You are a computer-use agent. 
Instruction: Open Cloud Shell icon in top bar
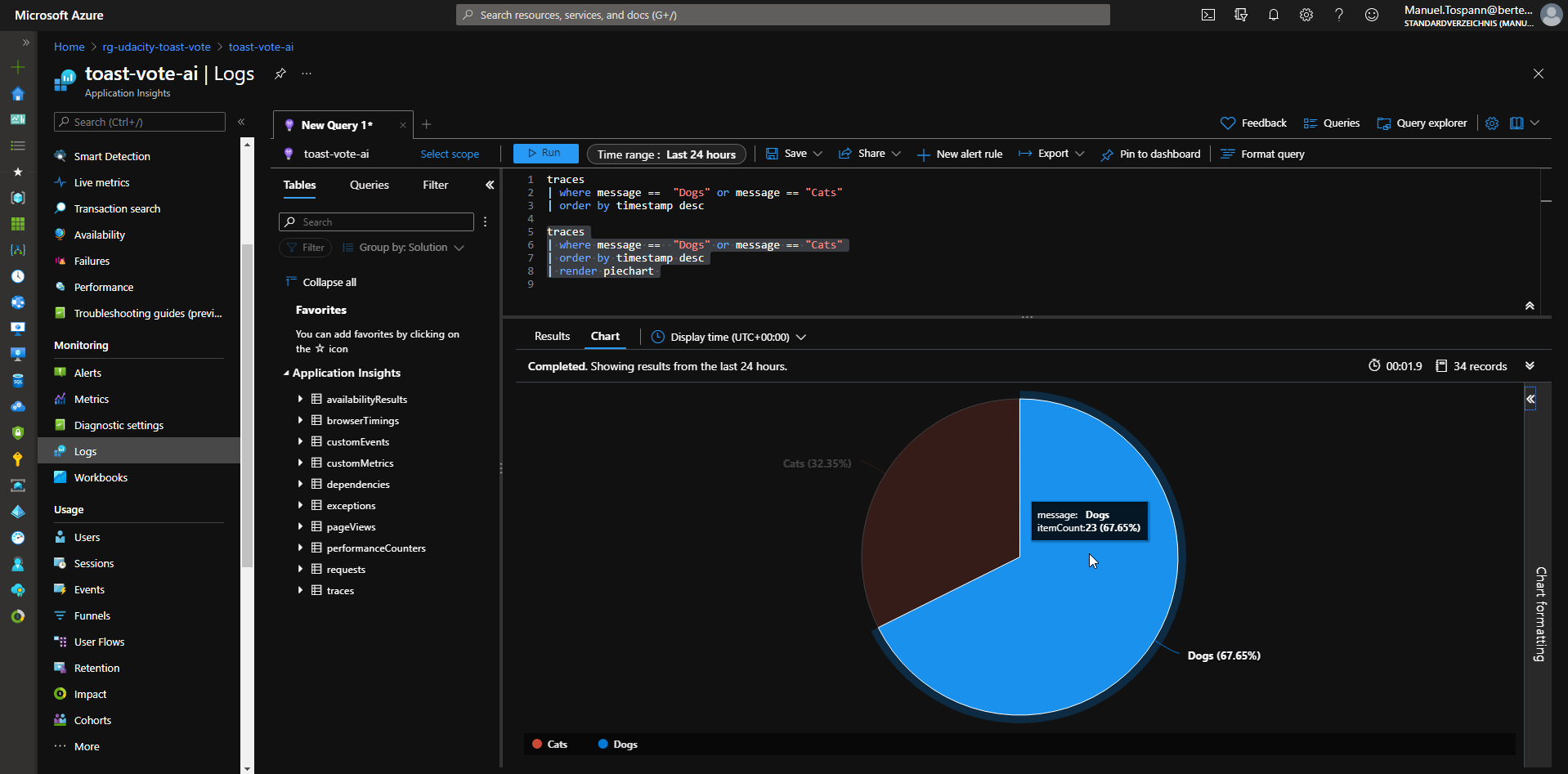(1208, 15)
